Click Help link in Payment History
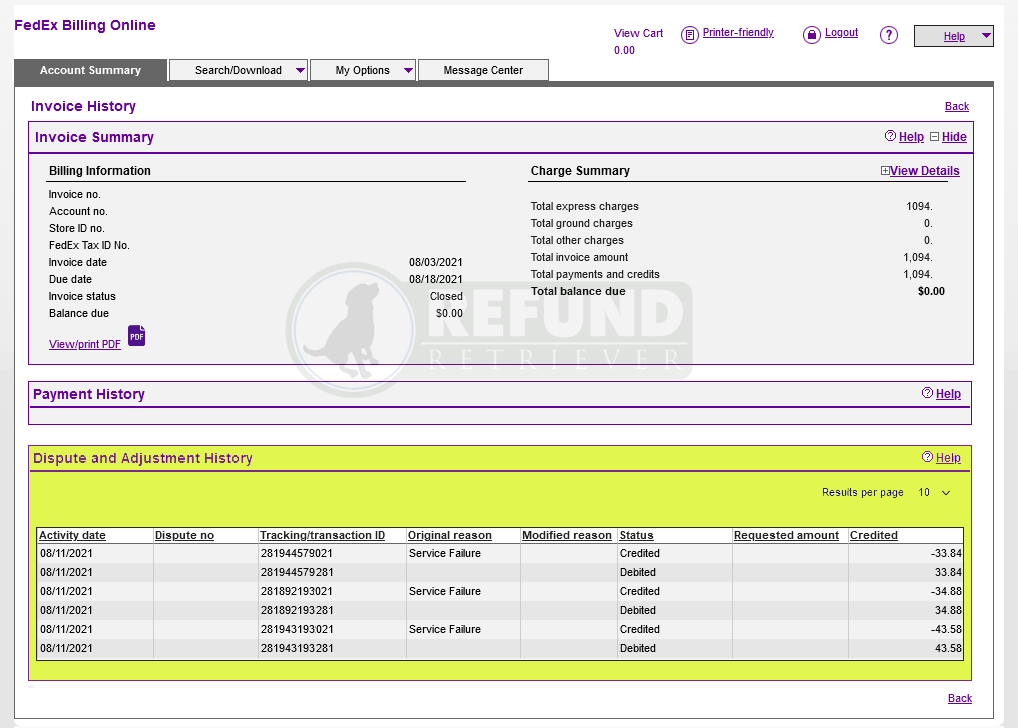Viewport: 1018px width, 728px height. point(948,394)
